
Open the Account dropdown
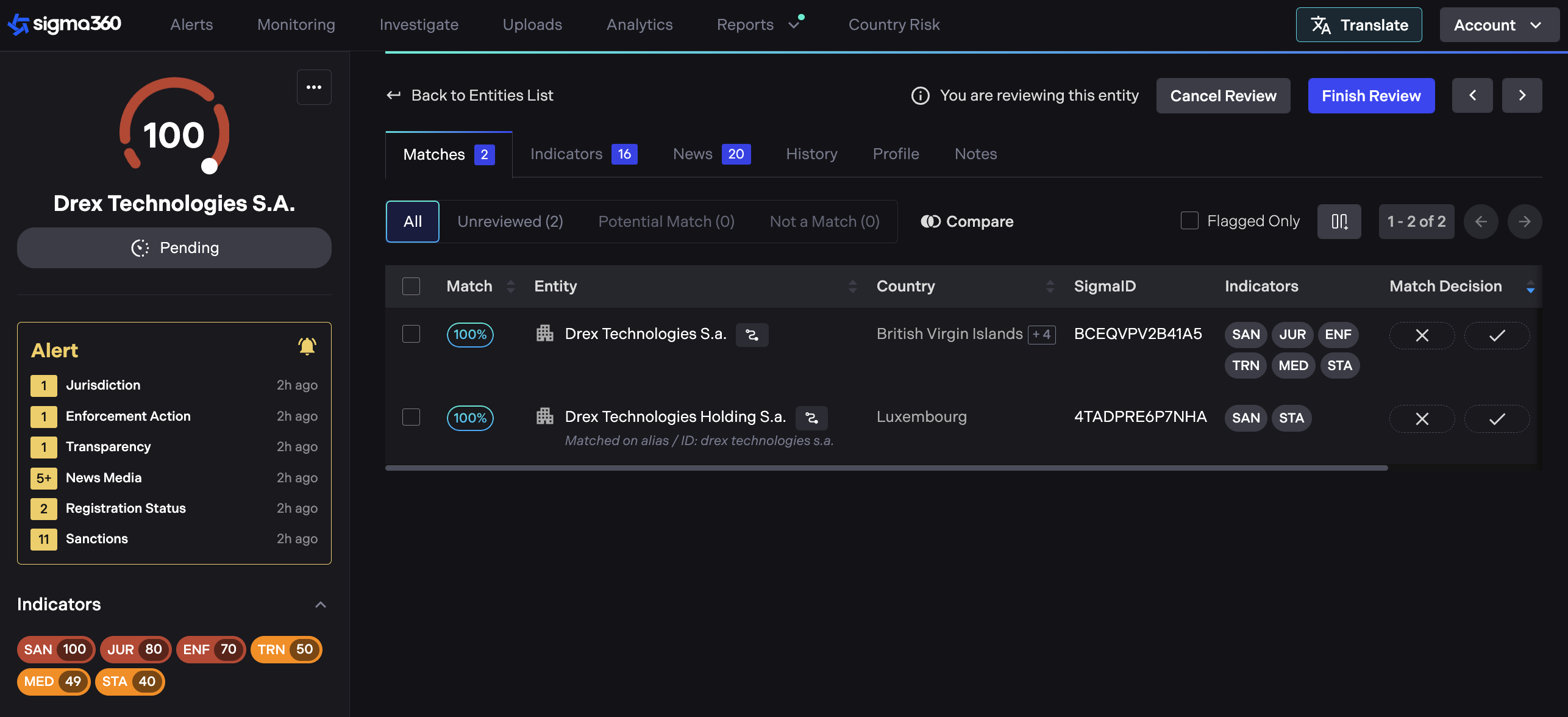click(x=1499, y=25)
